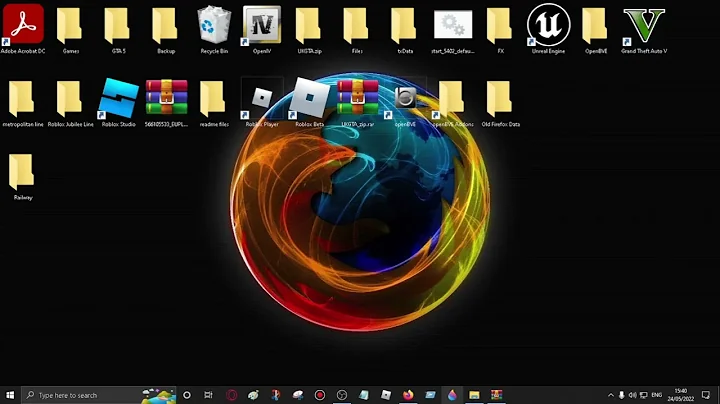Click the search box weather illustration
Screen dimensions: 720x404
click(159, 395)
